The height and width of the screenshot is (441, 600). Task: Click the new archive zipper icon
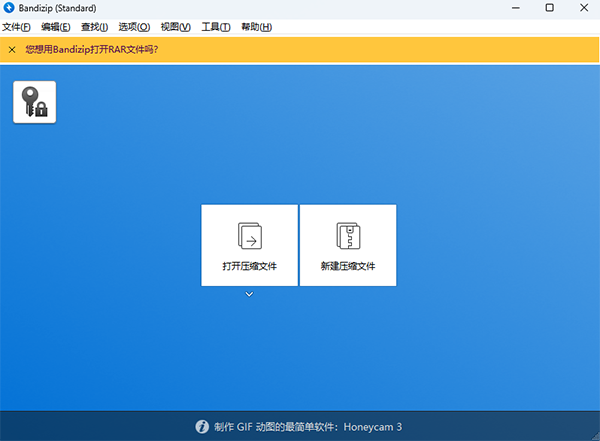tap(348, 235)
